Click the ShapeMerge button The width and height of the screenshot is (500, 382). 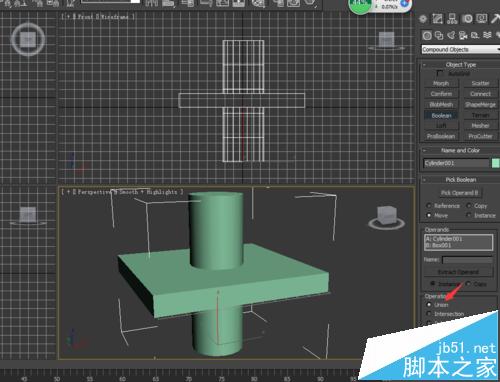click(x=480, y=105)
